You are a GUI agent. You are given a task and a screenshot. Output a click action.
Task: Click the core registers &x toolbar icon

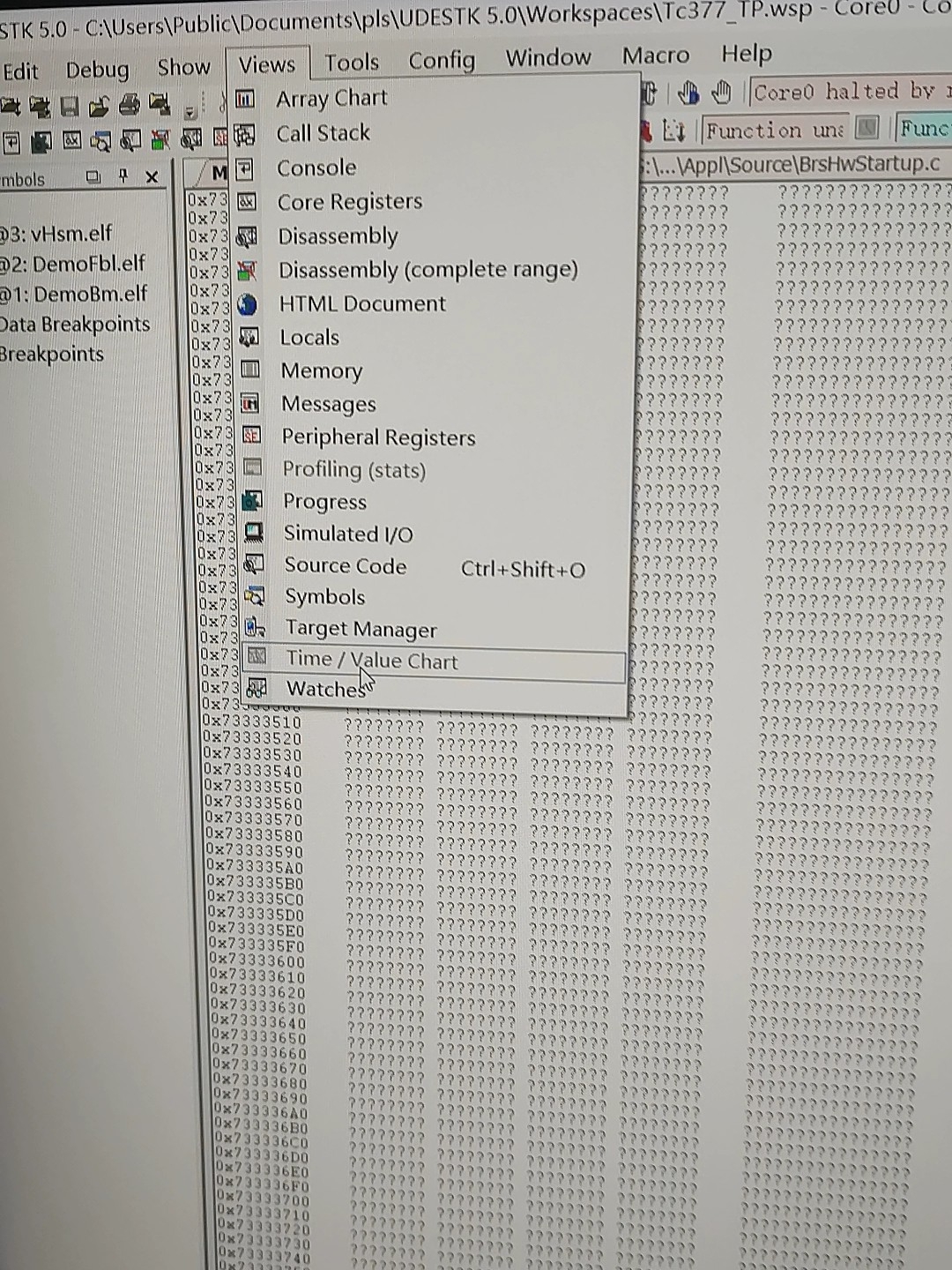click(x=72, y=140)
